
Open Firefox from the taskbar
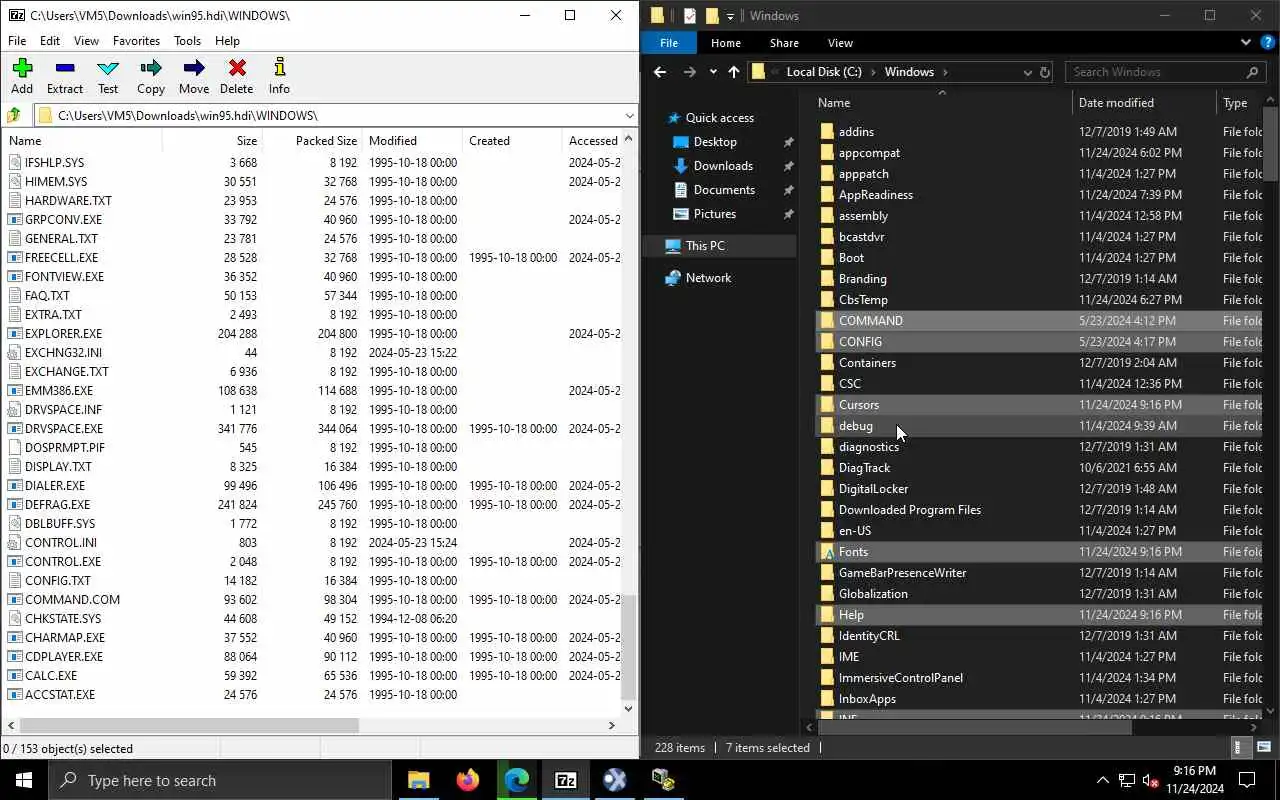click(x=467, y=780)
